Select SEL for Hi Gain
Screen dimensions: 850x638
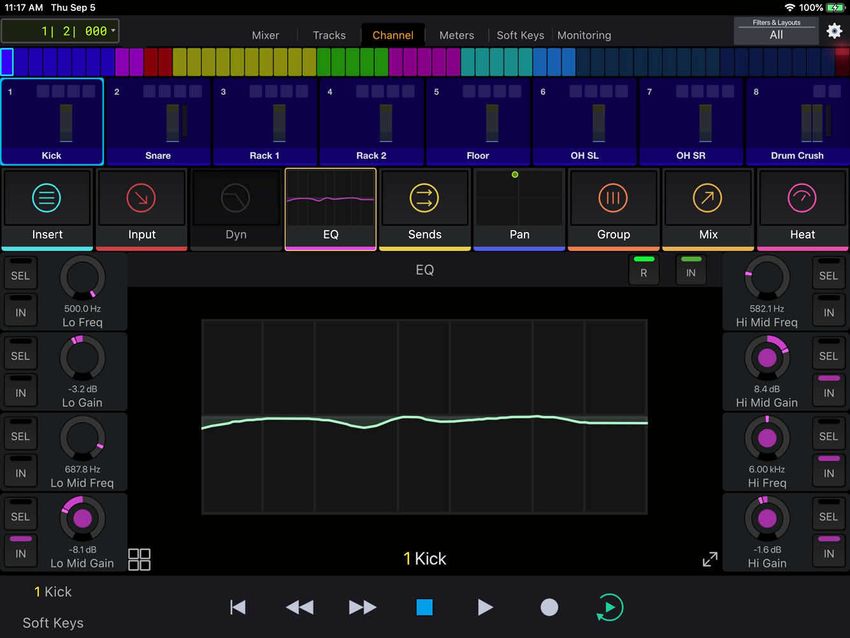point(829,513)
